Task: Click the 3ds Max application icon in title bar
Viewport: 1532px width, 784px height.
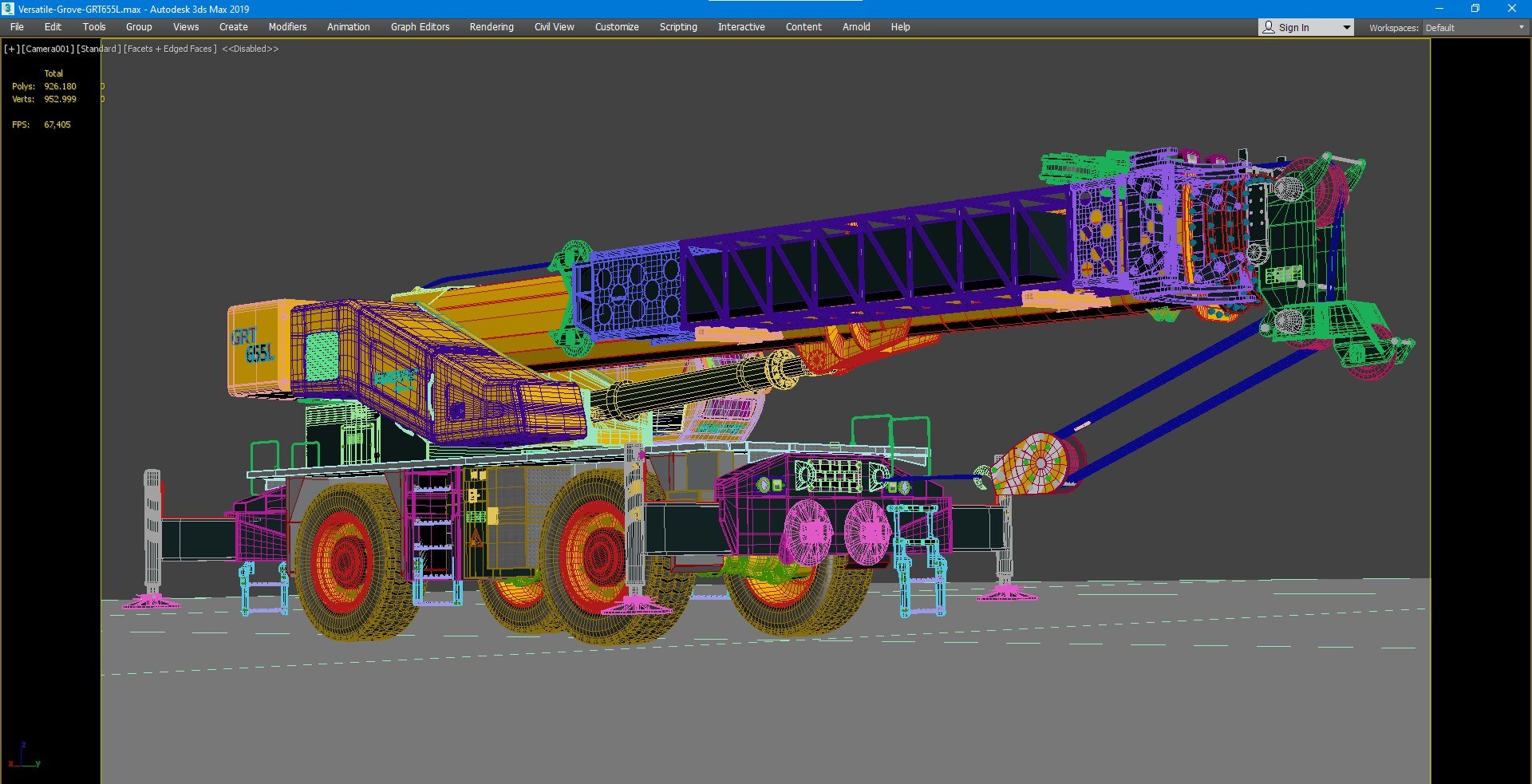Action: 8,9
